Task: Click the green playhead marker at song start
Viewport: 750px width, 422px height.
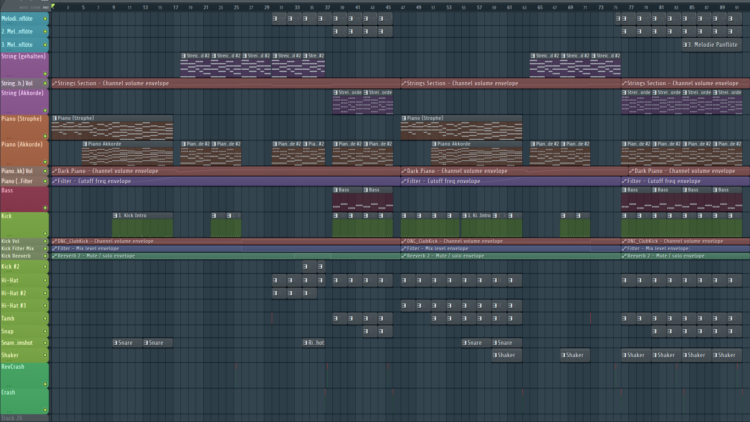Action: point(53,7)
